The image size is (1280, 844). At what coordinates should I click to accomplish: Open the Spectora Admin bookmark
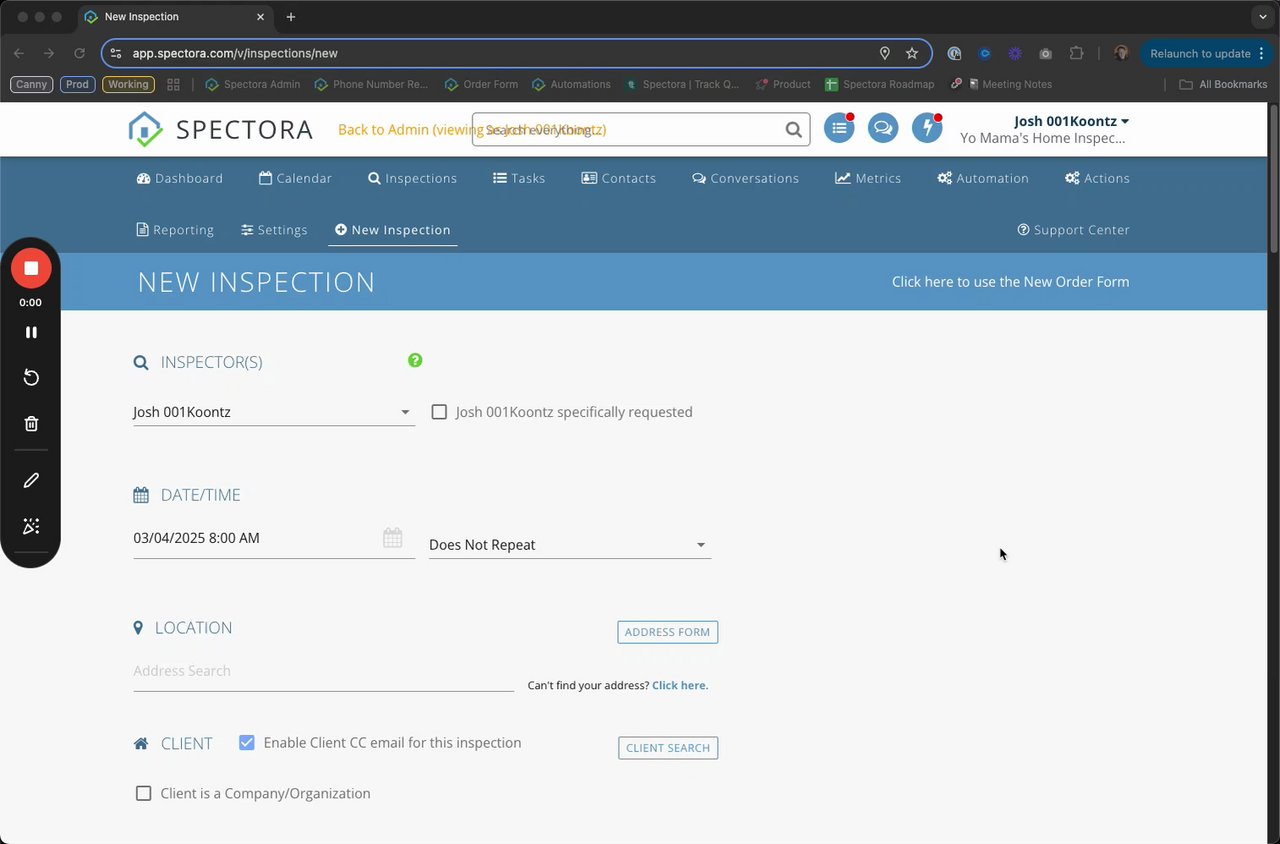pyautogui.click(x=252, y=84)
